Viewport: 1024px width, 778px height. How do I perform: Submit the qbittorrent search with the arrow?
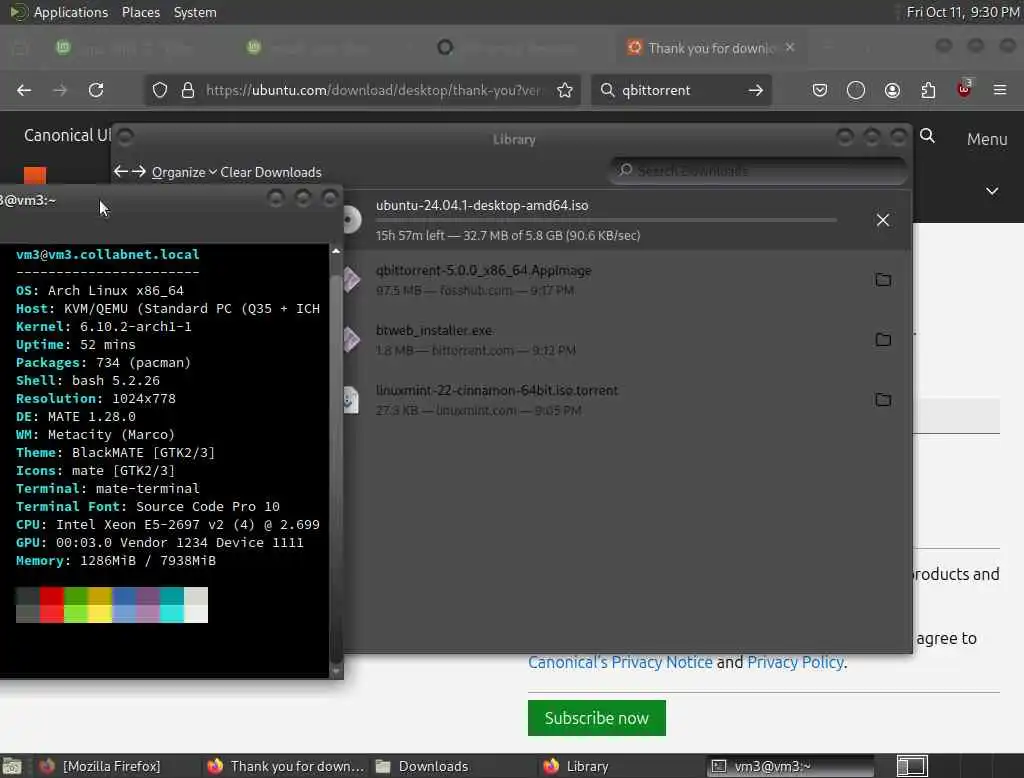click(756, 90)
